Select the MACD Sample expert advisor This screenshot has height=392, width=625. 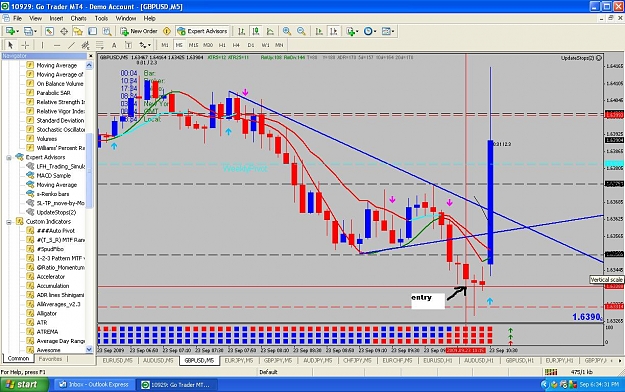click(x=53, y=176)
